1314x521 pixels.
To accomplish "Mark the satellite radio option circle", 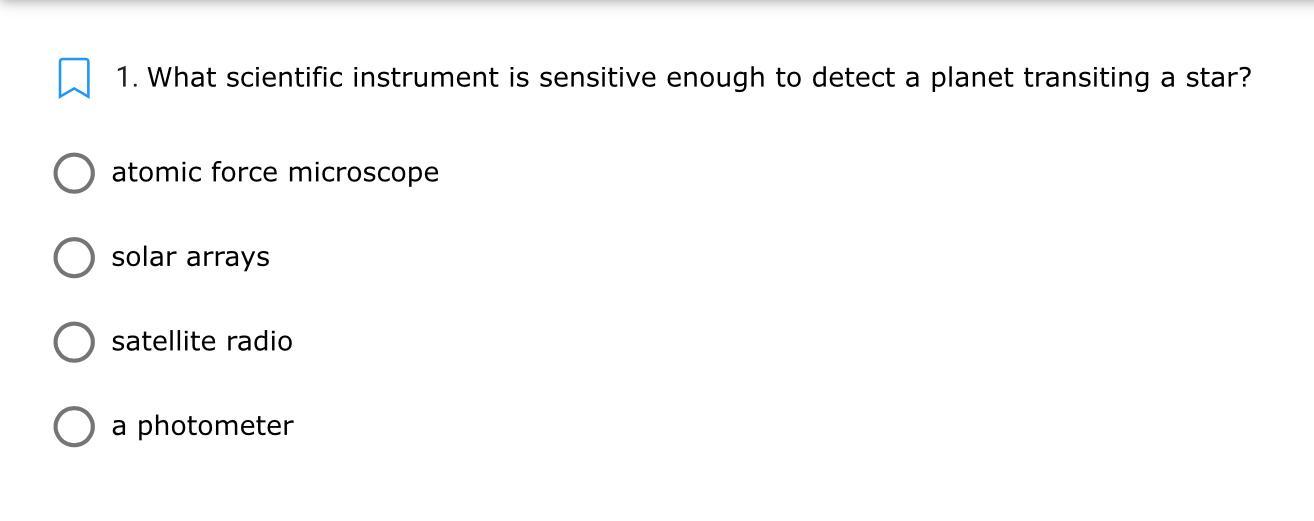I will pyautogui.click(x=74, y=342).
